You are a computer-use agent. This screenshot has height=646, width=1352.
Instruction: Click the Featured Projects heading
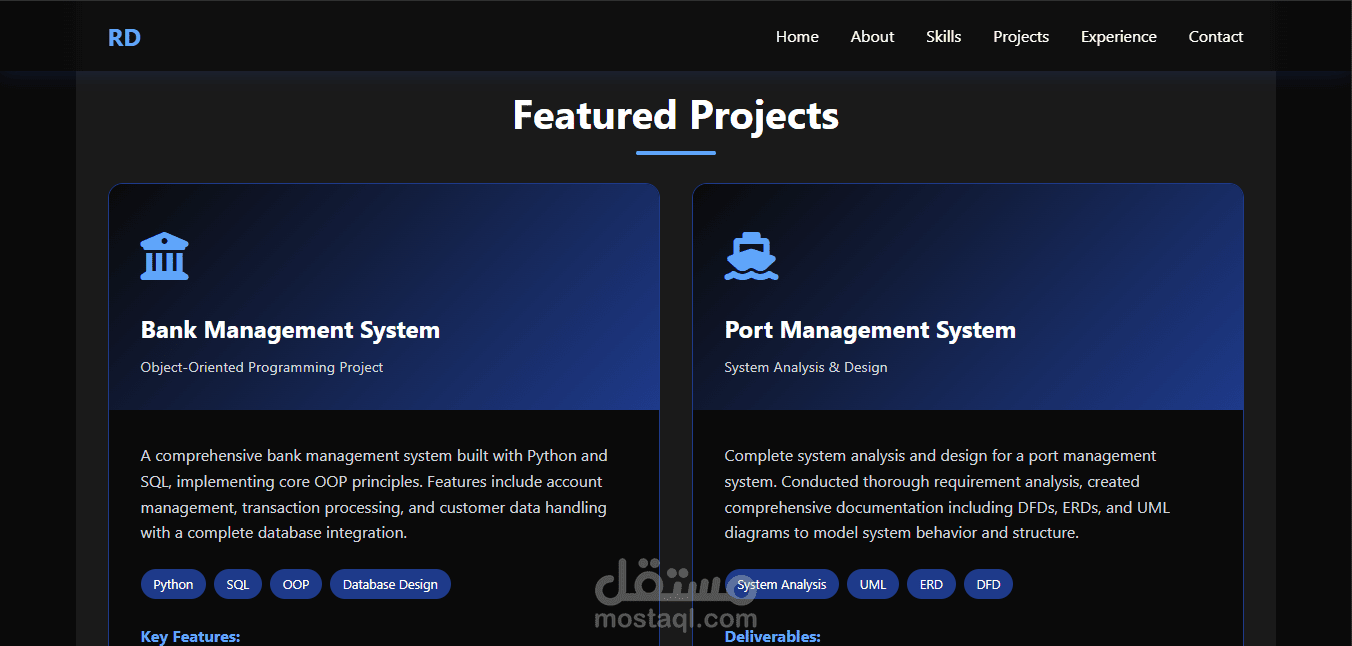tap(676, 116)
